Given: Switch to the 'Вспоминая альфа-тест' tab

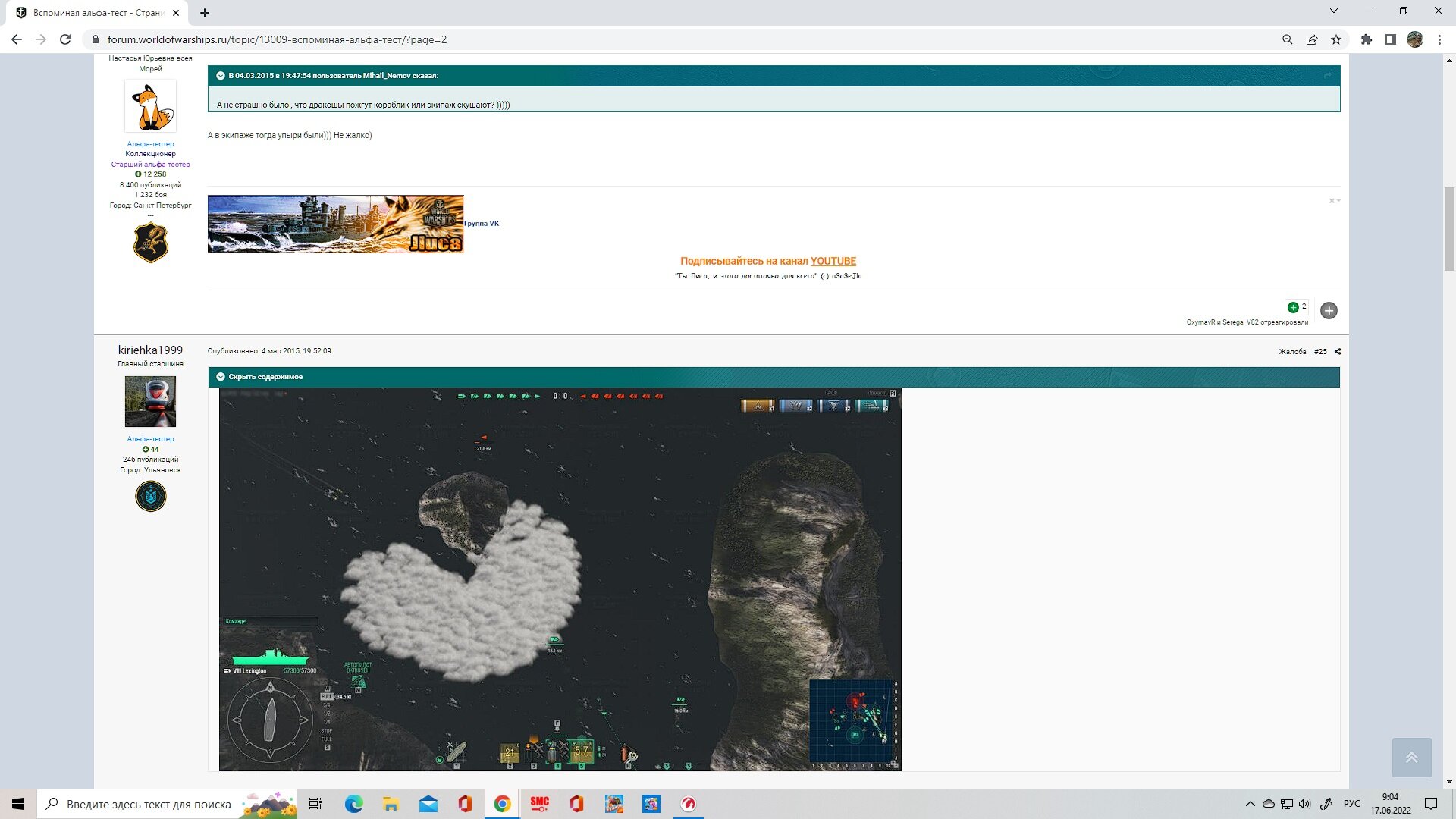Looking at the screenshot, I should pyautogui.click(x=99, y=13).
